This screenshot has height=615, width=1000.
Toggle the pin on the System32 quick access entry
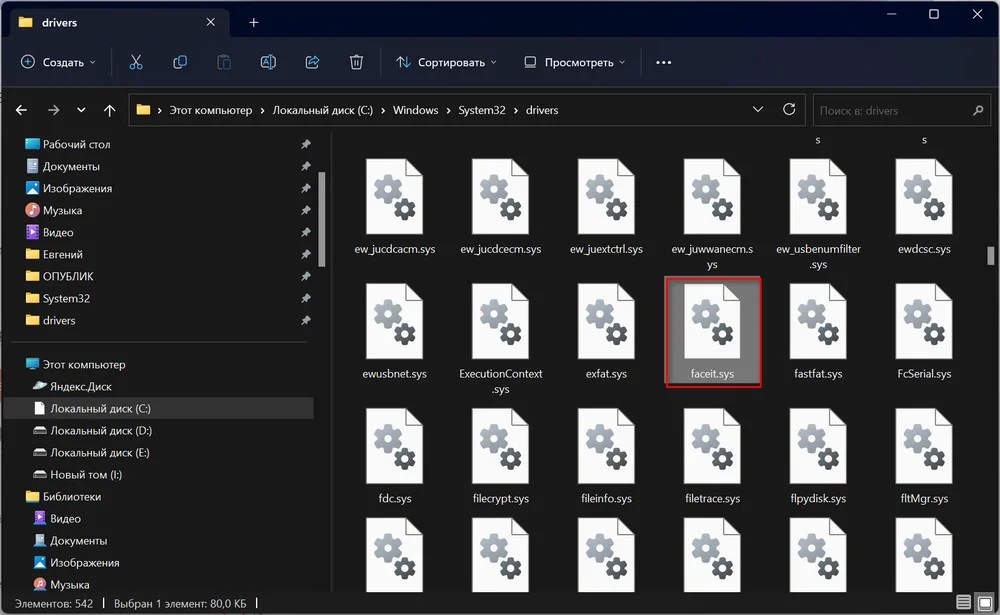point(306,298)
